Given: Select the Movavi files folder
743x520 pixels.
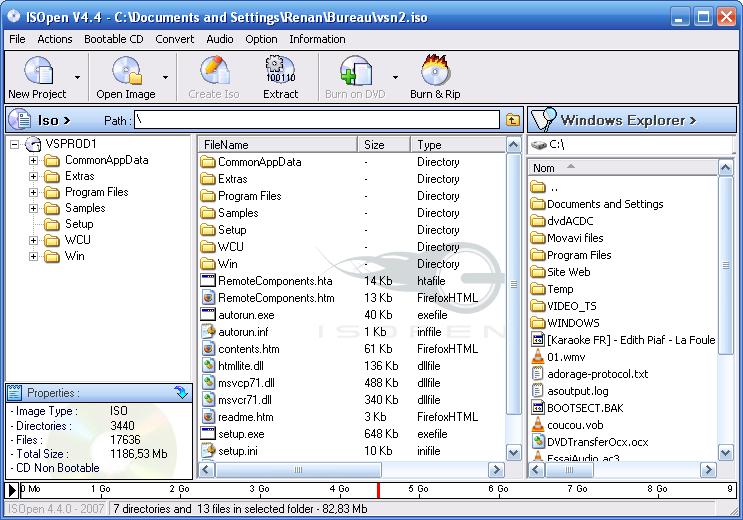Looking at the screenshot, I should 575,238.
